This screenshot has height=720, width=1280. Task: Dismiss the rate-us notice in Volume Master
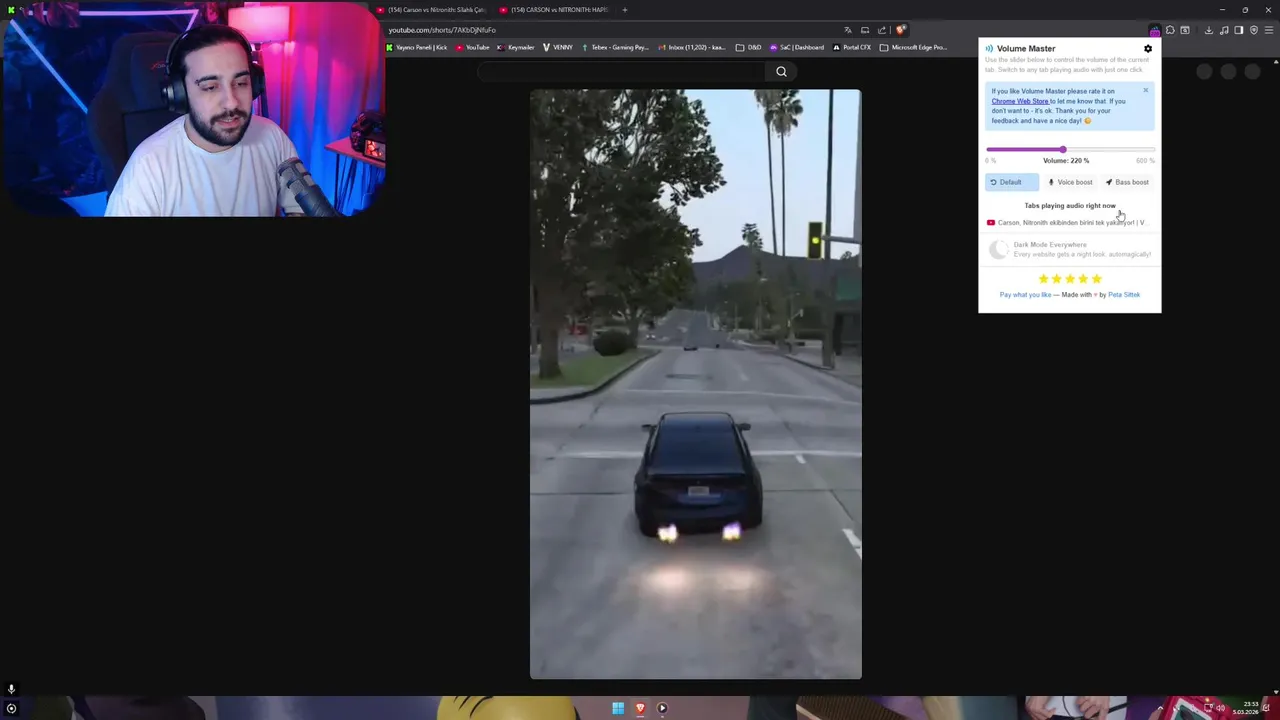pyautogui.click(x=1145, y=91)
